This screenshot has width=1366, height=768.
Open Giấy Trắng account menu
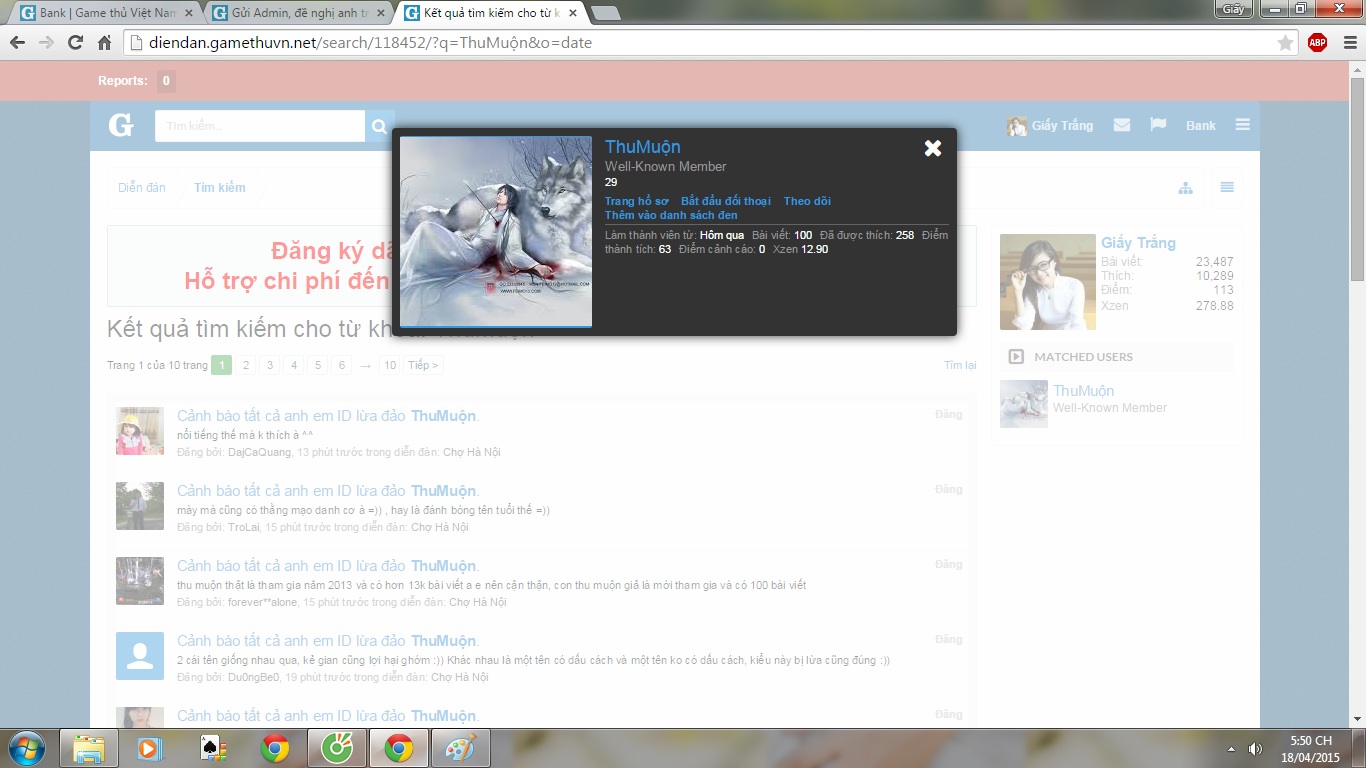1050,125
